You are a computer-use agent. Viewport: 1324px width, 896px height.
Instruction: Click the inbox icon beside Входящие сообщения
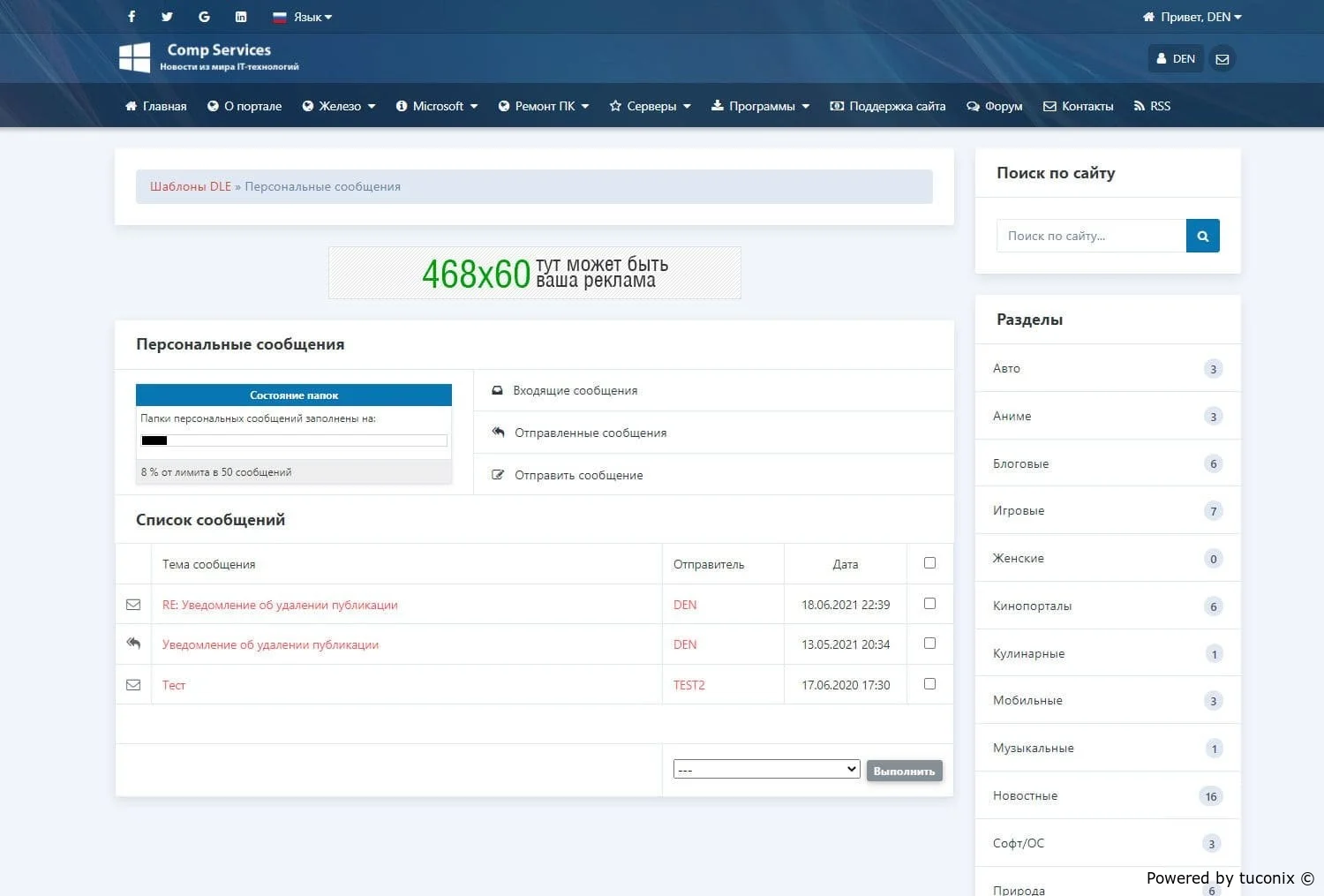tap(498, 390)
